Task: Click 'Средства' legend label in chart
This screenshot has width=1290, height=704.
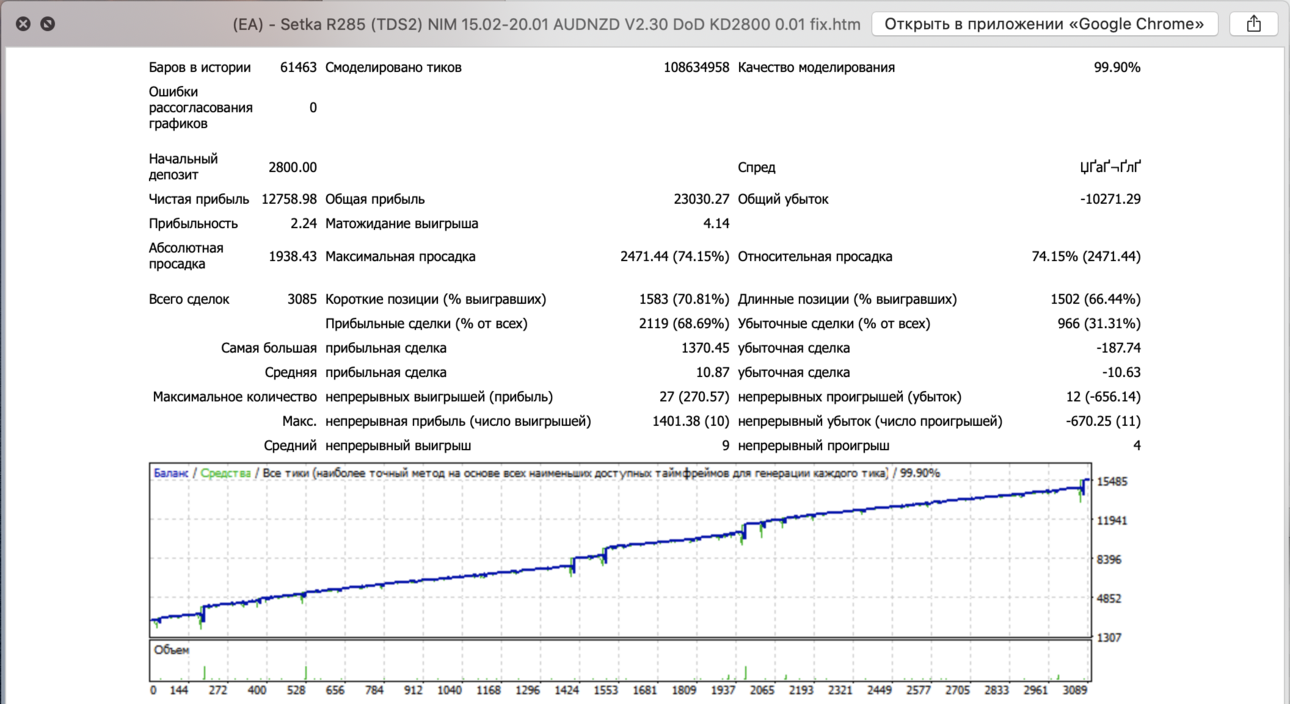Action: (226, 473)
